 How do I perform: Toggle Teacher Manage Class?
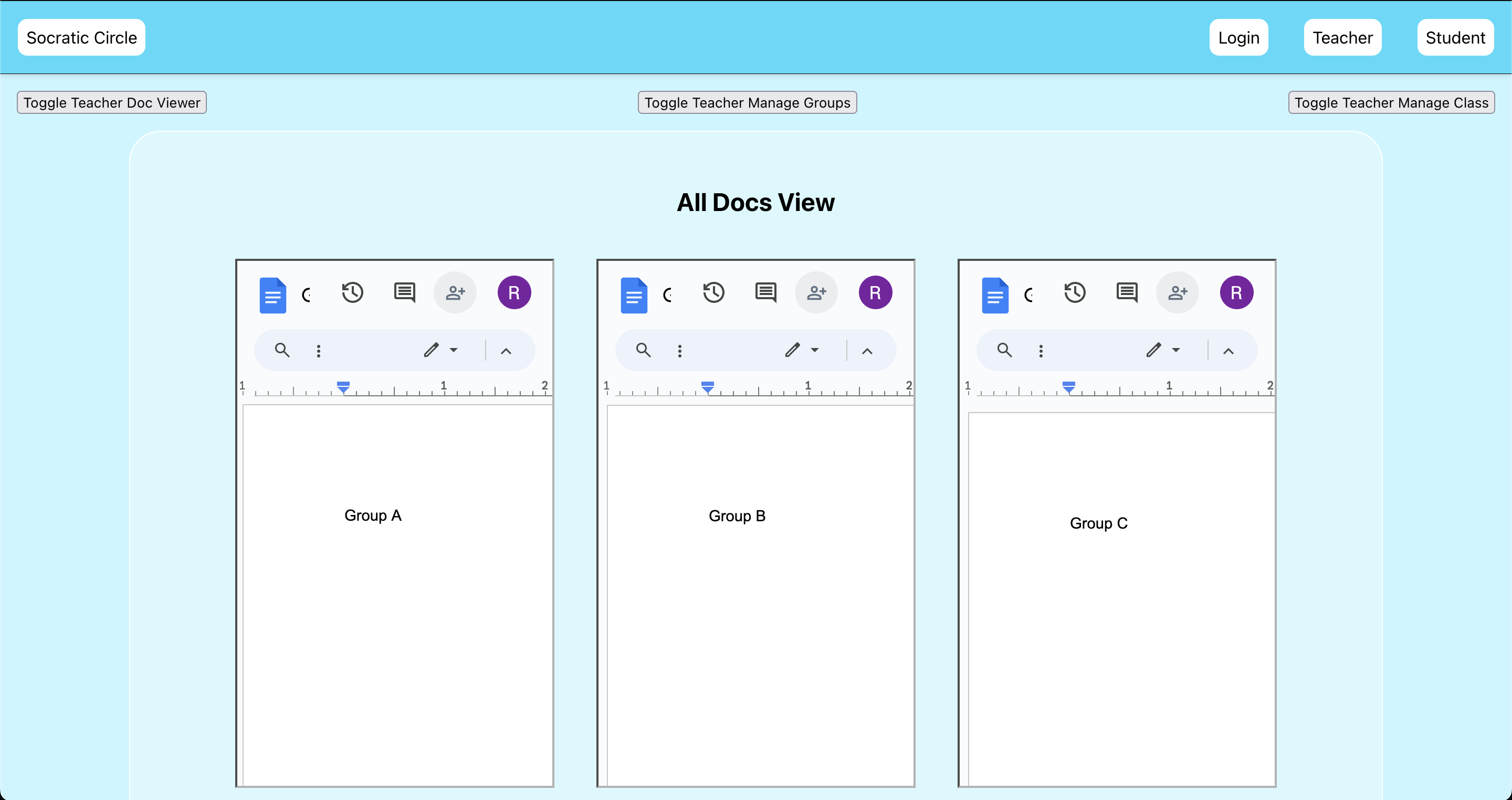(x=1391, y=103)
